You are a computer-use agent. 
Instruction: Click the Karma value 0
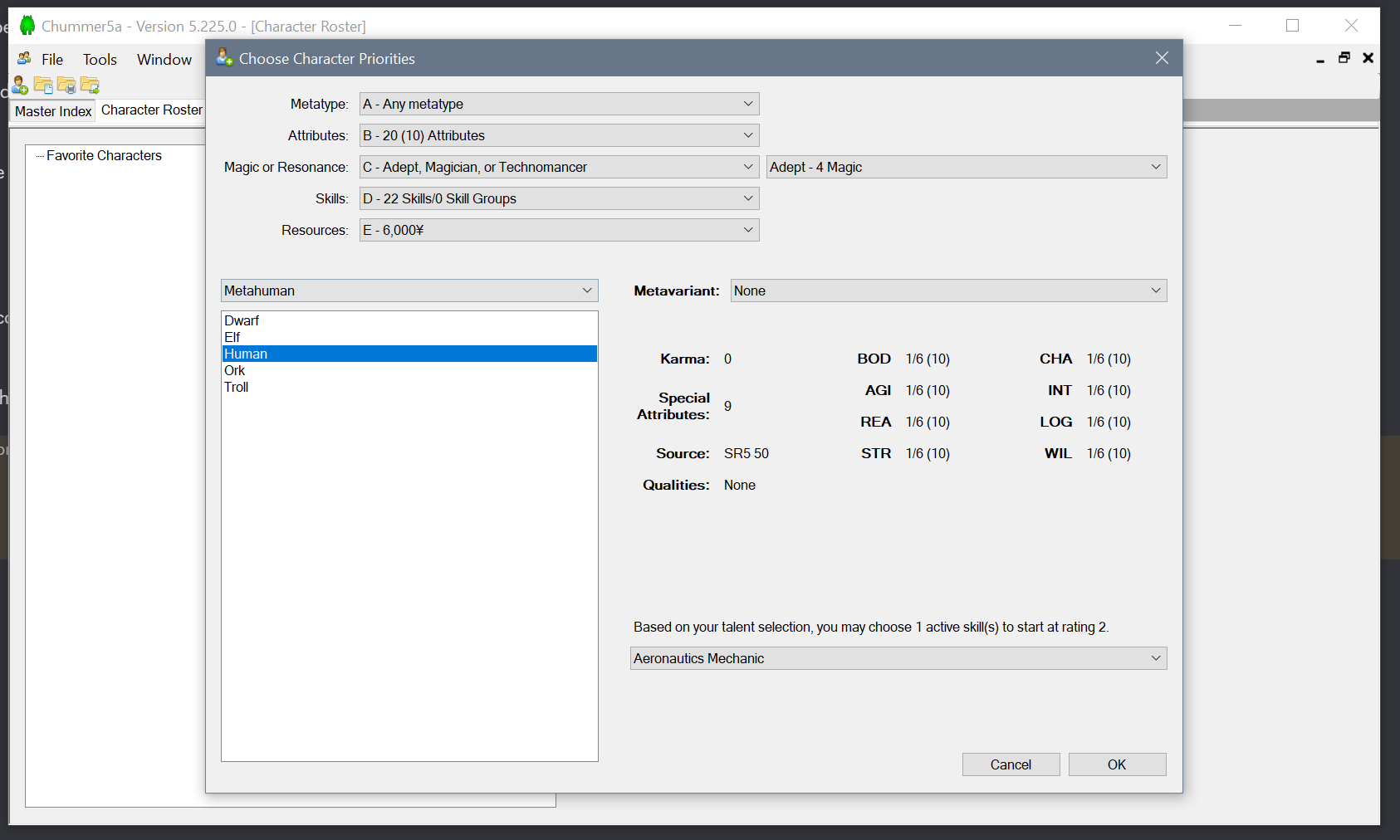click(x=727, y=359)
